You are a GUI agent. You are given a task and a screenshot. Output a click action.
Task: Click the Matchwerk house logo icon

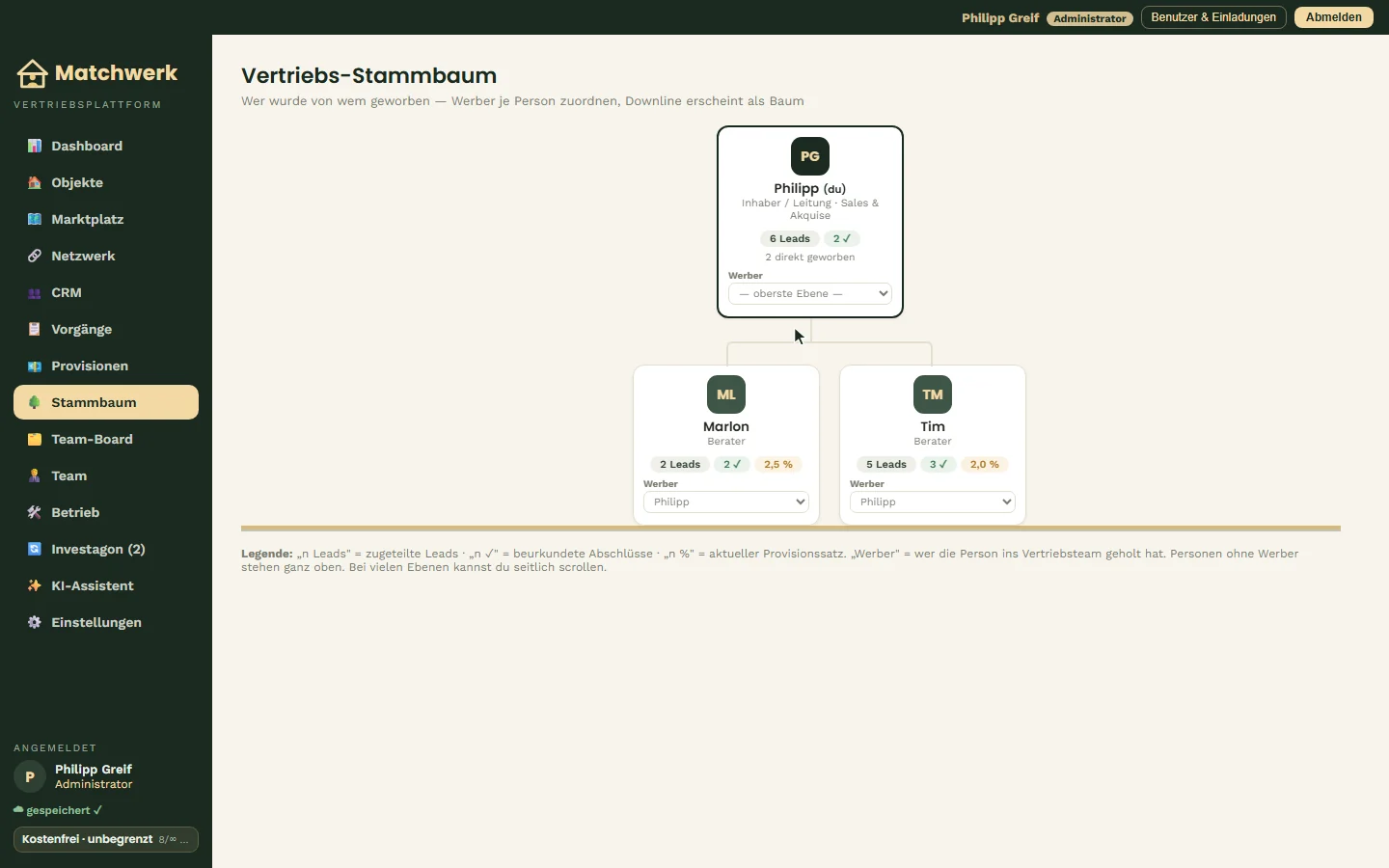(32, 73)
